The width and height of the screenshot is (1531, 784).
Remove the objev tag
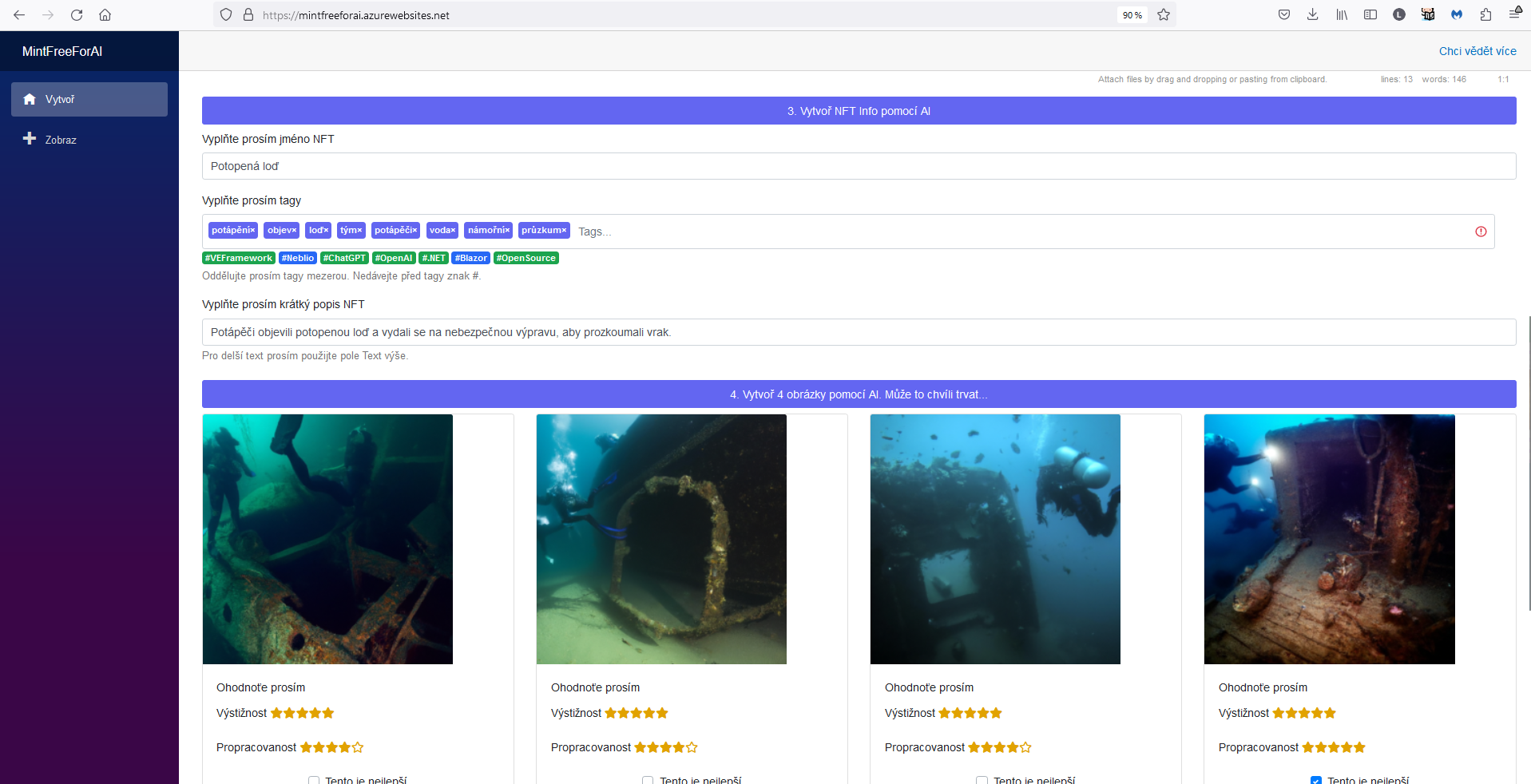pos(295,231)
